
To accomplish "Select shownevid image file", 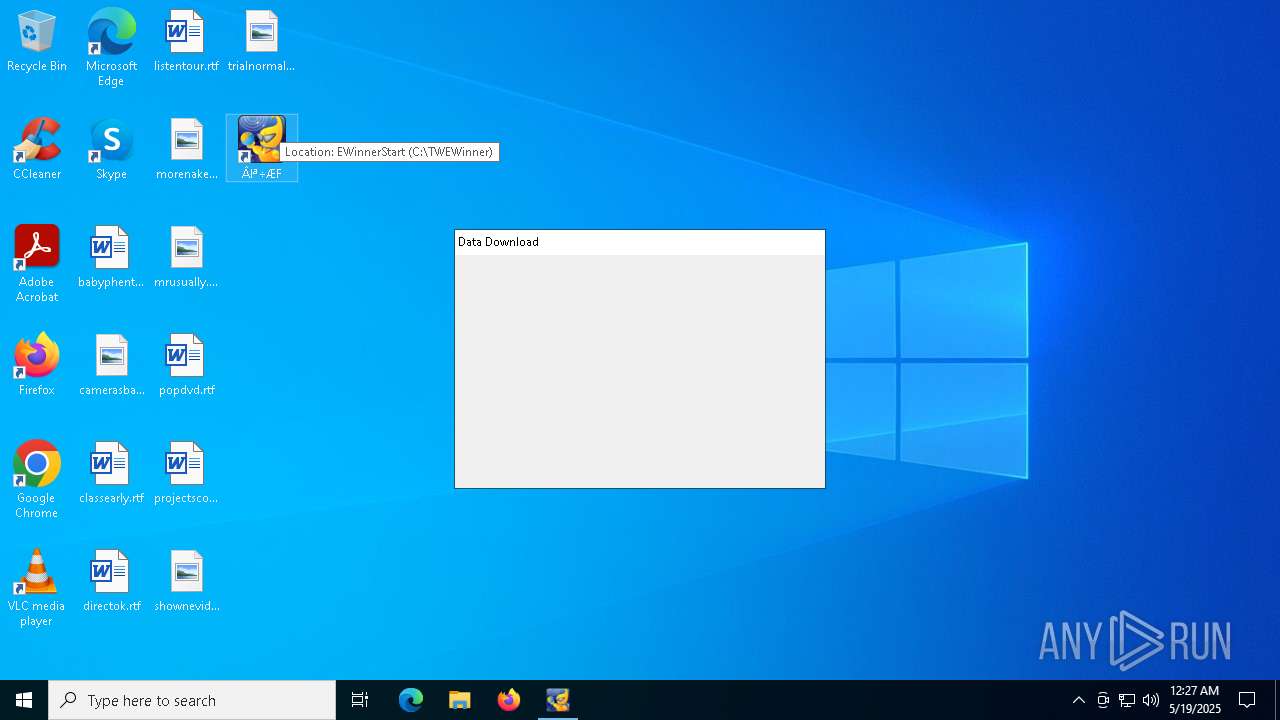I will 186,581.
